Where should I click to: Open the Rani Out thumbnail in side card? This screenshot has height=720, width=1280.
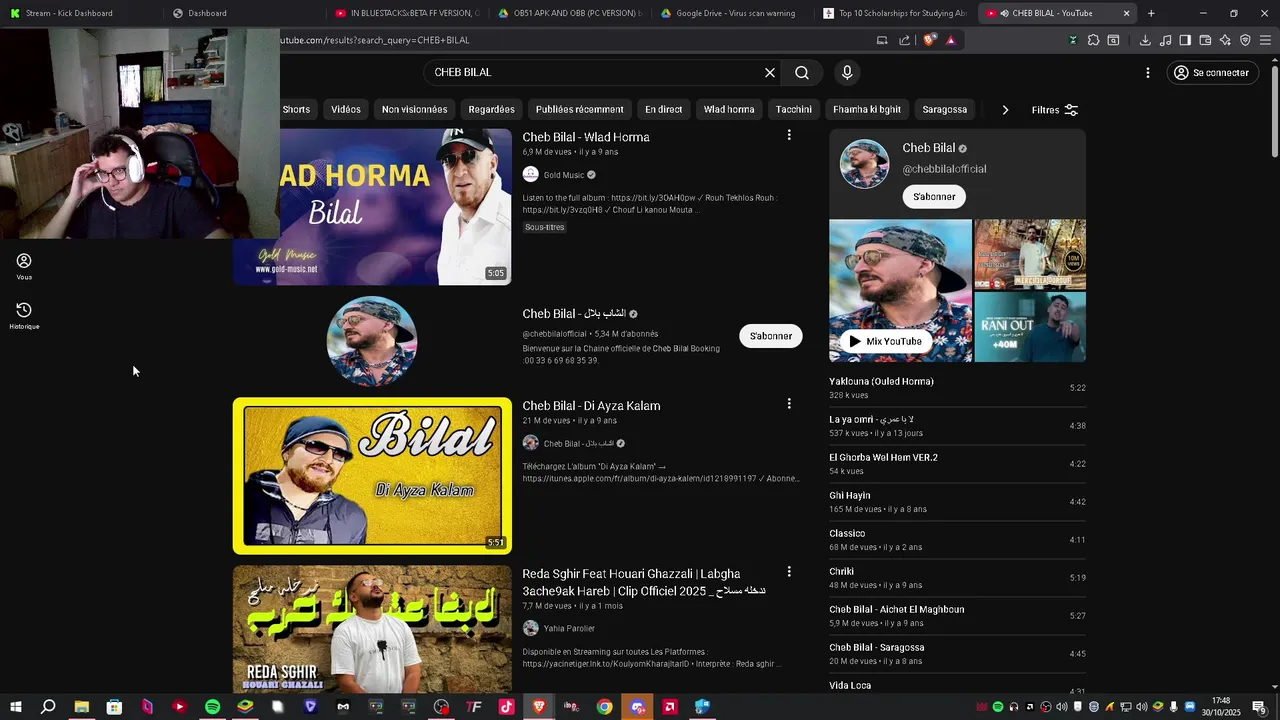1030,327
